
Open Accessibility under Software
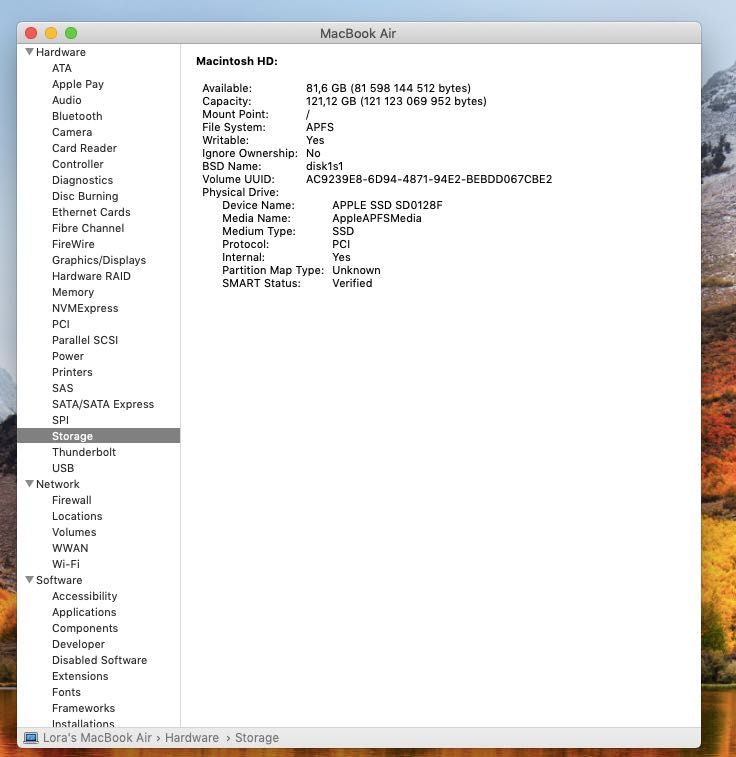[84, 596]
